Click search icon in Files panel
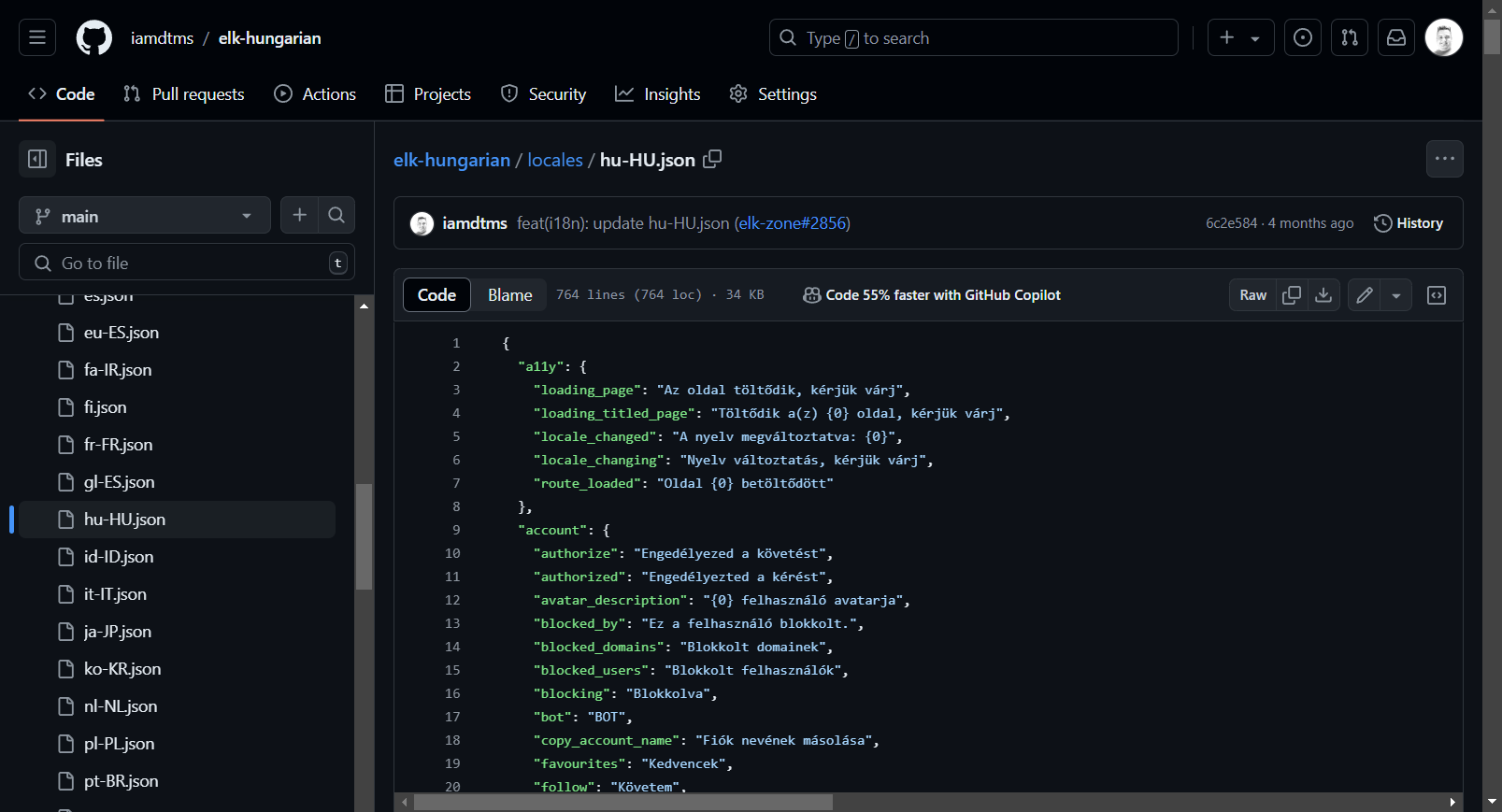Screen dimensions: 1502x812 coord(336,215)
